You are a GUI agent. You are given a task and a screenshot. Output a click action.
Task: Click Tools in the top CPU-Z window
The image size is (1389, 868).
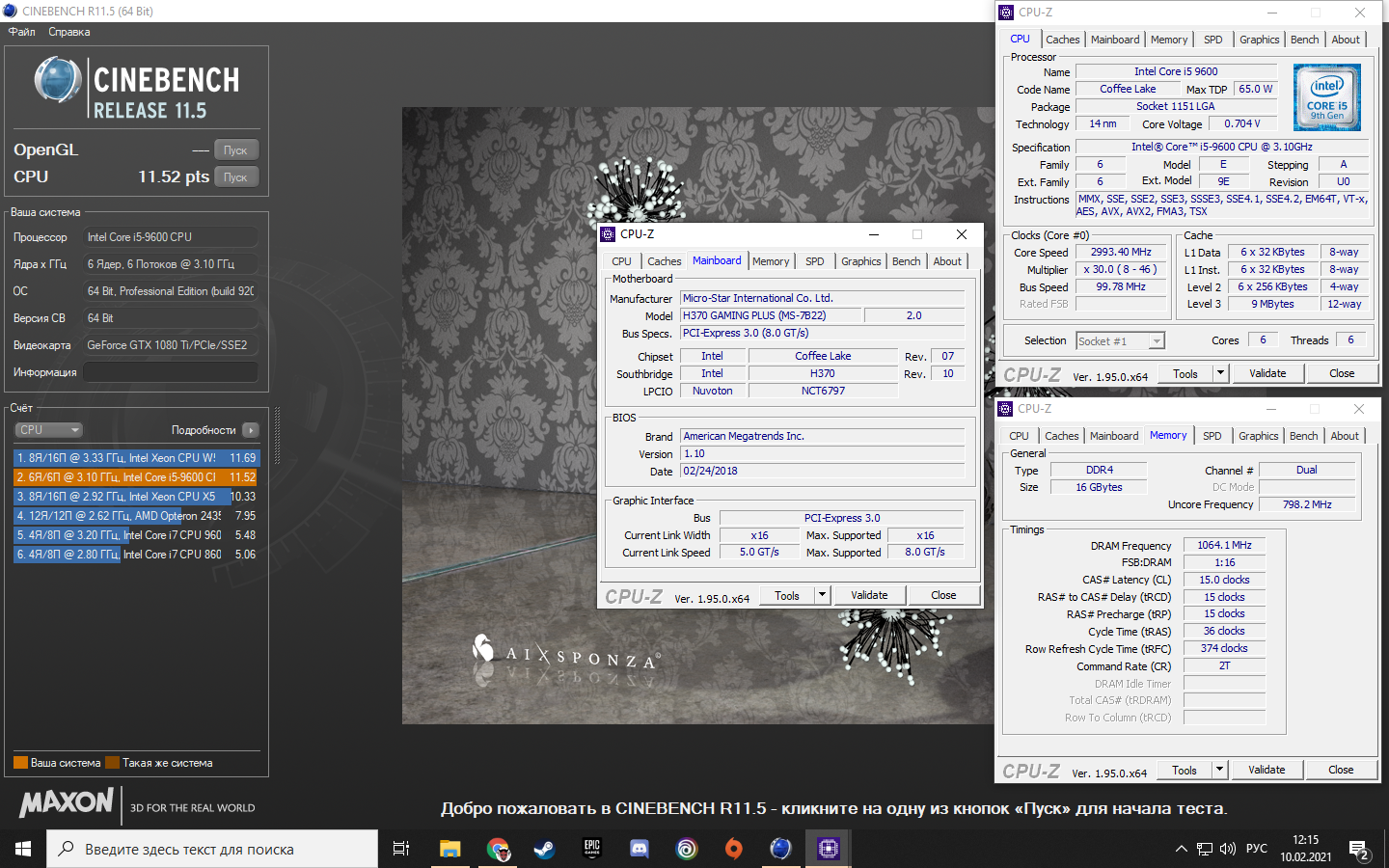coord(1185,373)
